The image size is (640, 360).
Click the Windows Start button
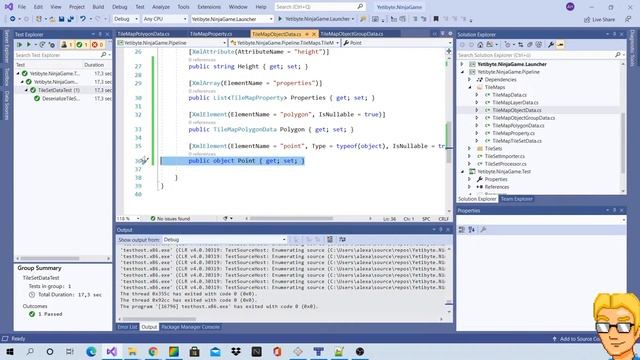coord(9,351)
